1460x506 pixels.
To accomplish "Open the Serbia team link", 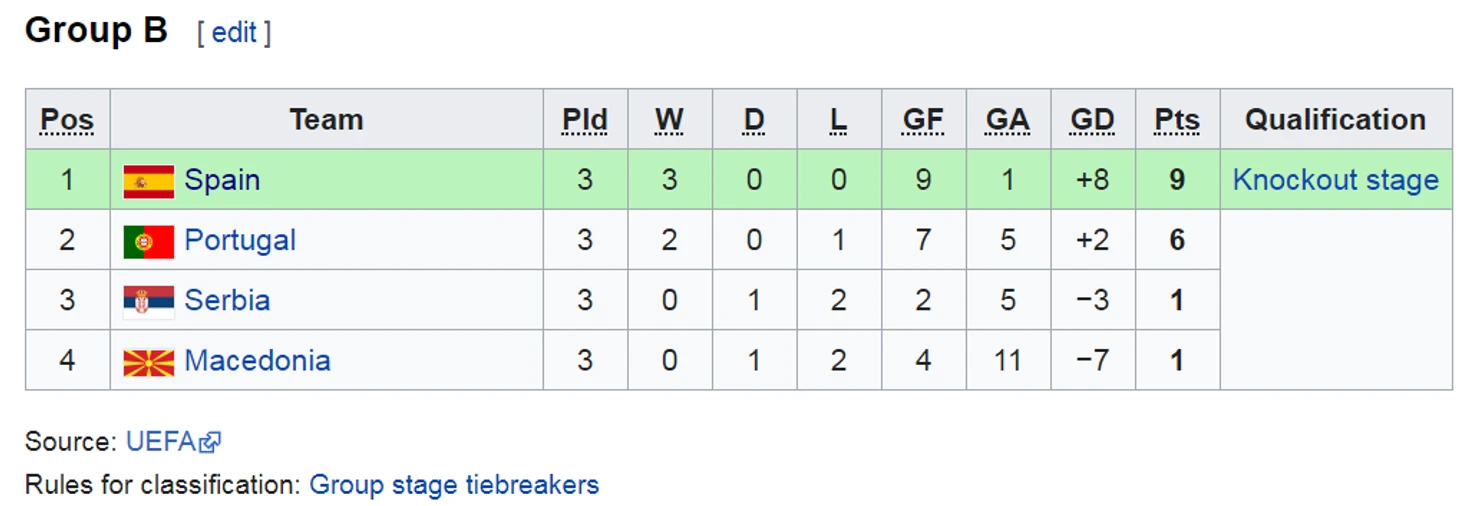I will pyautogui.click(x=227, y=300).
